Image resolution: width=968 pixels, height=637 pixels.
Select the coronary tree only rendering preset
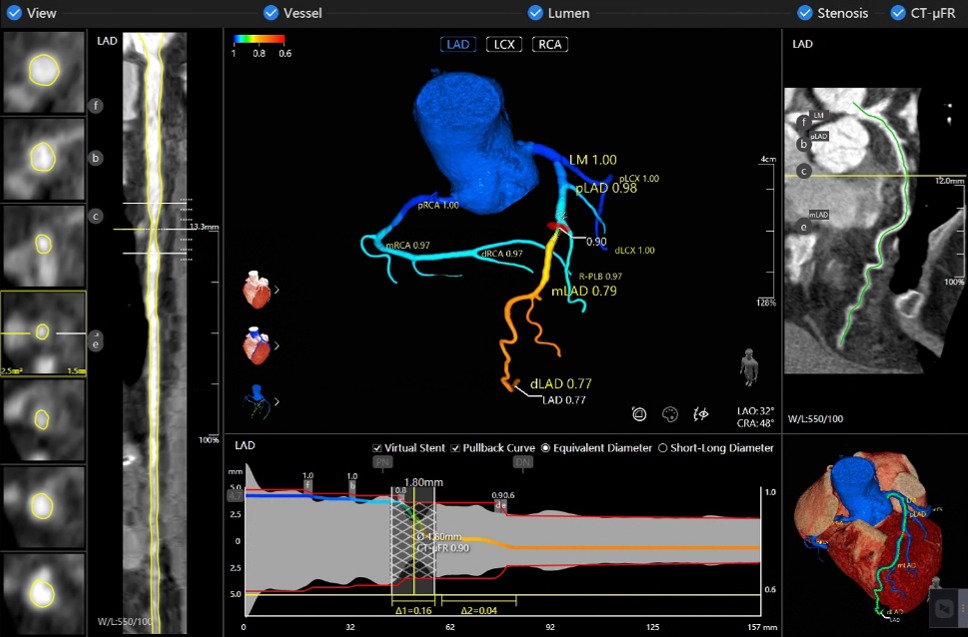256,402
